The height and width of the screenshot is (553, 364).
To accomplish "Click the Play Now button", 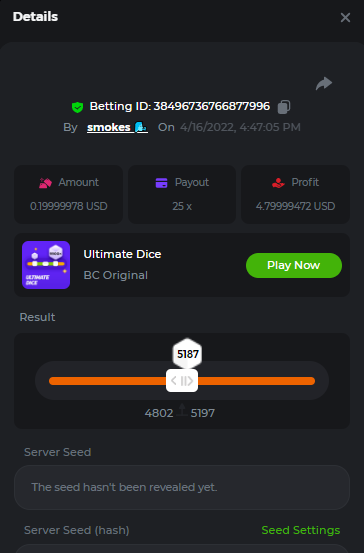I will [294, 265].
